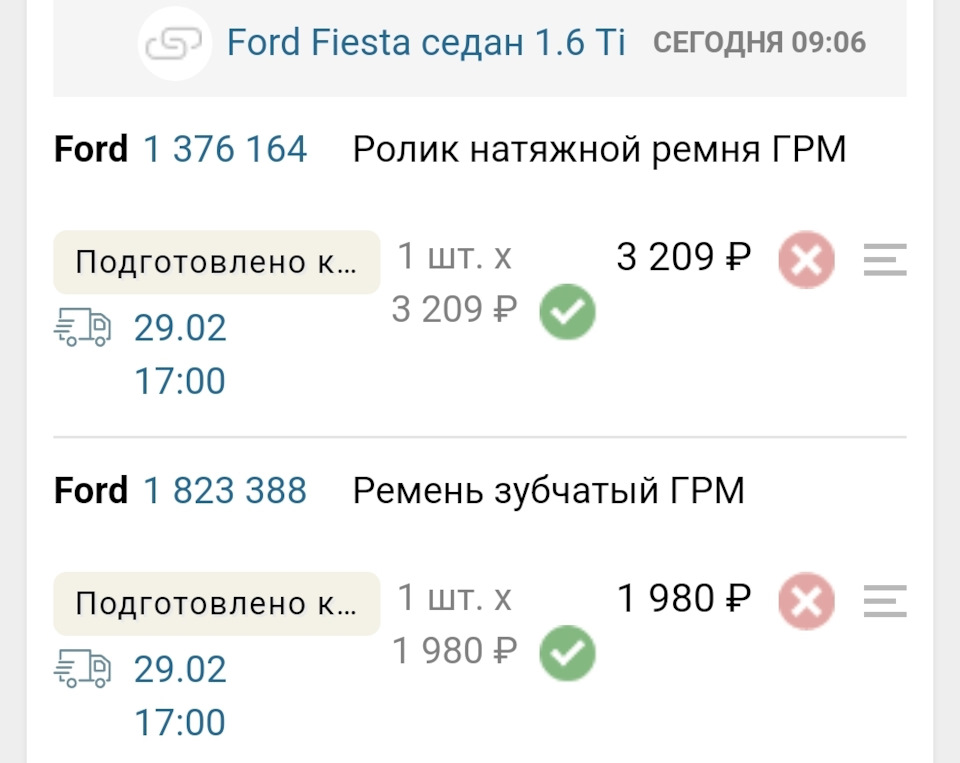Open delivery date 29.02 of the Ролик item
Image resolution: width=960 pixels, height=763 pixels.
click(x=181, y=328)
